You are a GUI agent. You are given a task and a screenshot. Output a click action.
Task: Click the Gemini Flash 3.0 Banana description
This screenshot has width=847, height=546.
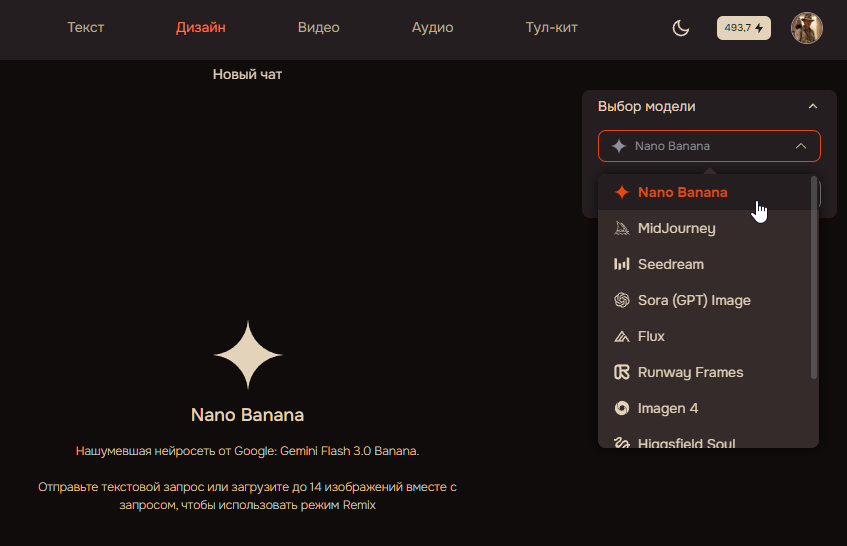[247, 451]
